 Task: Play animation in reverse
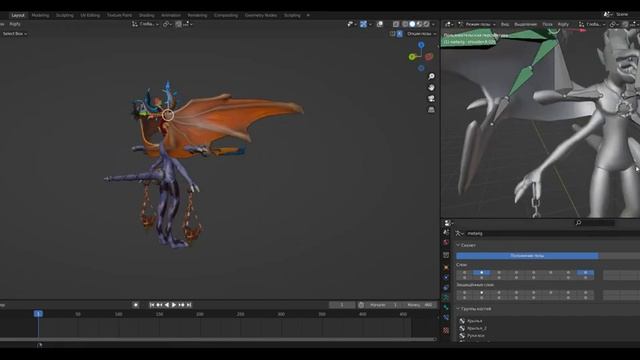pos(167,305)
